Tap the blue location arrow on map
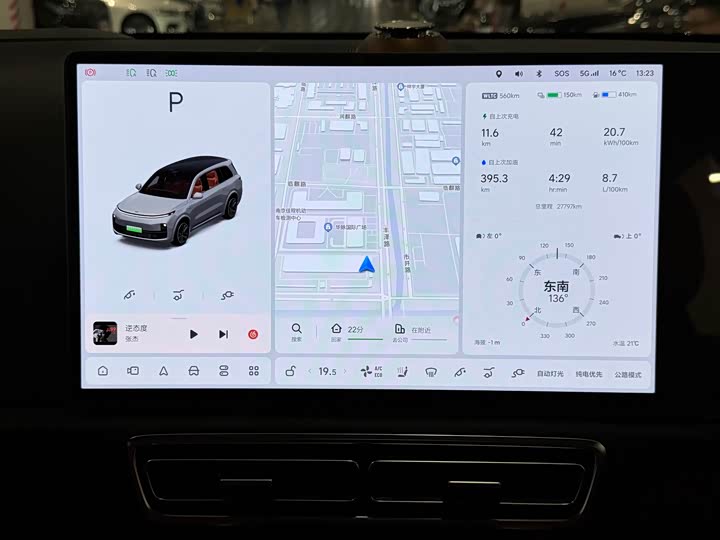The image size is (720, 540). (x=367, y=265)
